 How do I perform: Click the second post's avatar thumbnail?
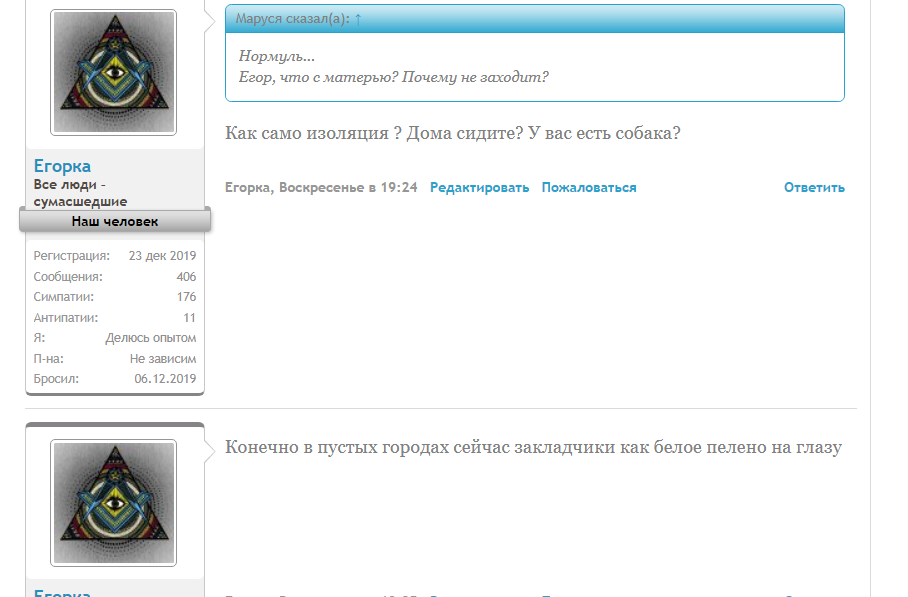click(x=114, y=502)
